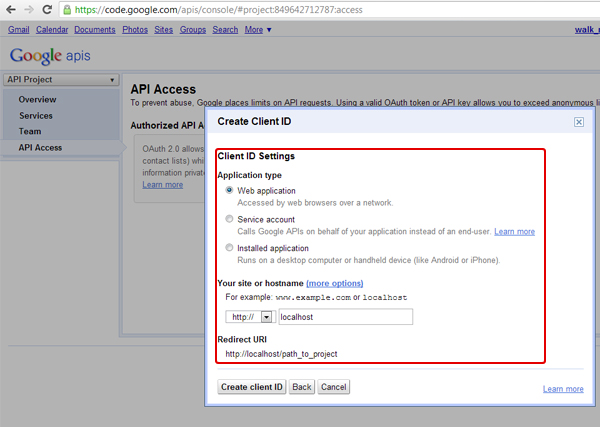The width and height of the screenshot is (600, 427).
Task: Open the API Project dropdown
Action: pos(61,80)
